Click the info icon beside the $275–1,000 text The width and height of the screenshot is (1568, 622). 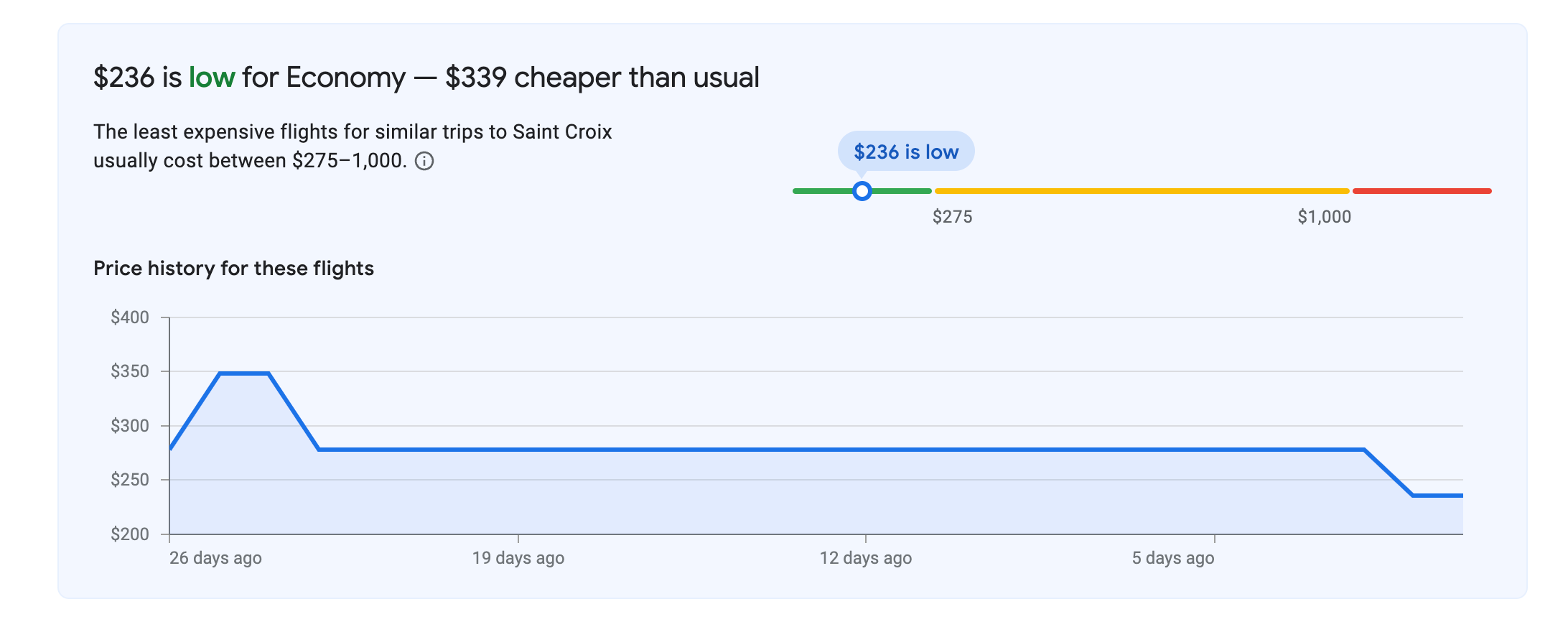coord(424,161)
